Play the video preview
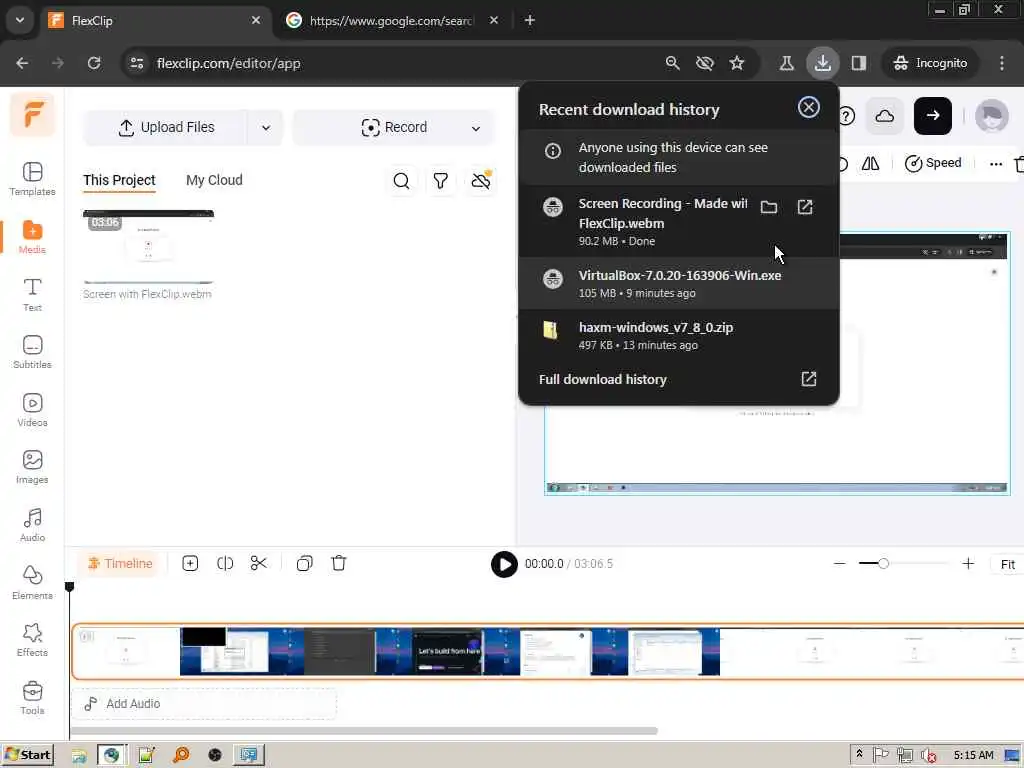Image resolution: width=1024 pixels, height=768 pixels. point(504,564)
